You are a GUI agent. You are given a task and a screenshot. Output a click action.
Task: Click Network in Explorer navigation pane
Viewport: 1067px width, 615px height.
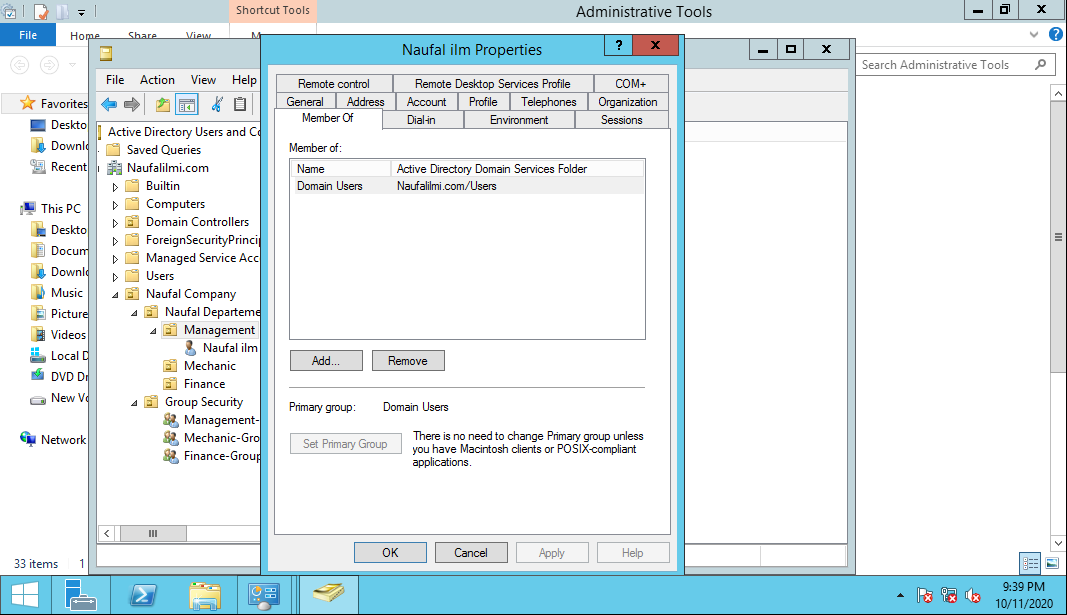[63, 439]
